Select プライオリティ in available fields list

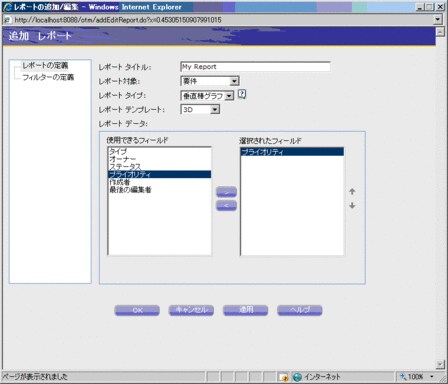159,174
